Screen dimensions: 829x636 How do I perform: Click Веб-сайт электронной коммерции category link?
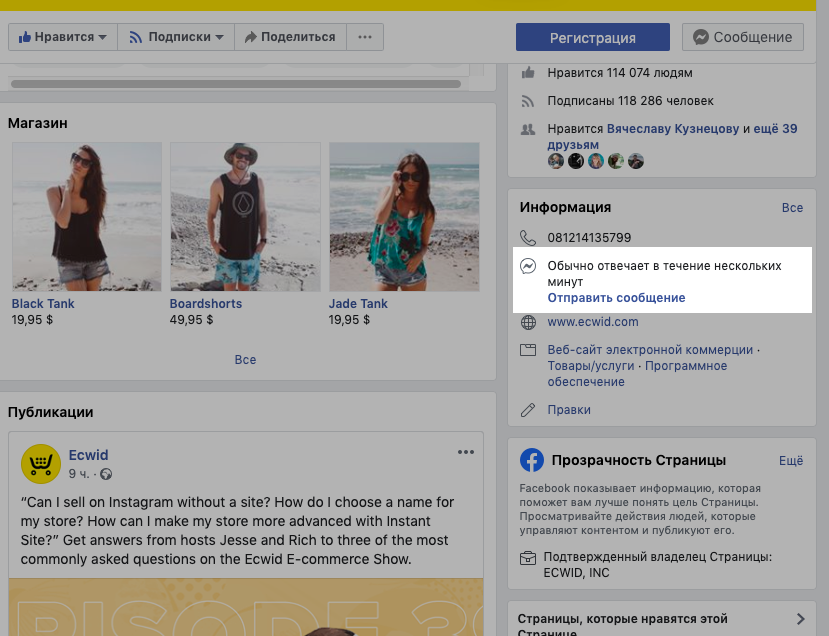tap(650, 350)
